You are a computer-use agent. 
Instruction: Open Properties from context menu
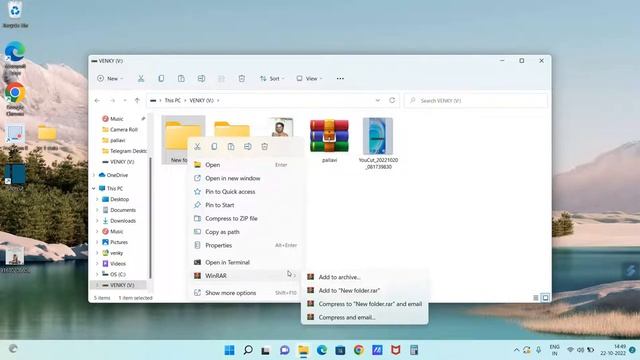[x=246, y=245]
